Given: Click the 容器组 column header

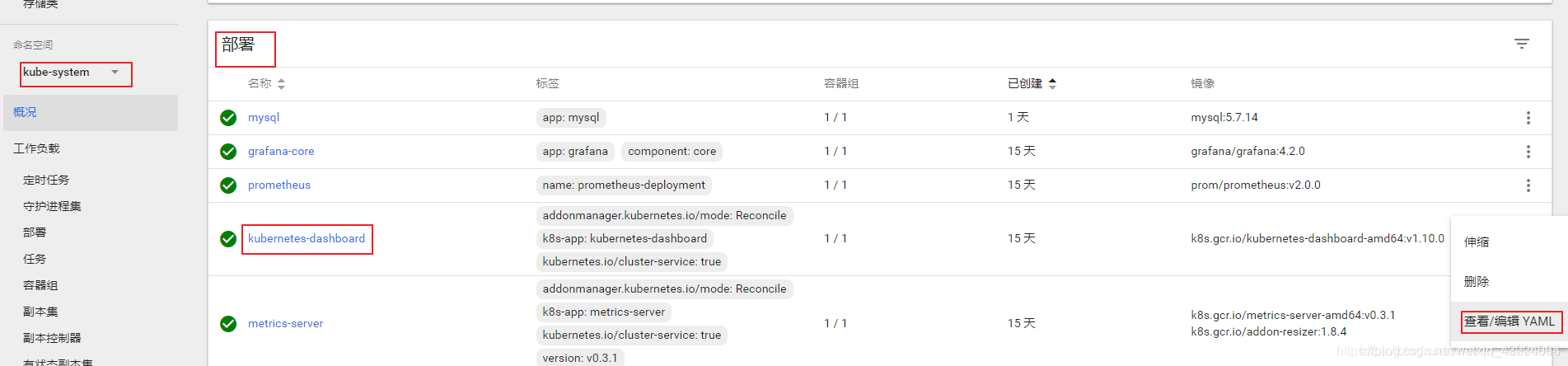Looking at the screenshot, I should [x=841, y=83].
